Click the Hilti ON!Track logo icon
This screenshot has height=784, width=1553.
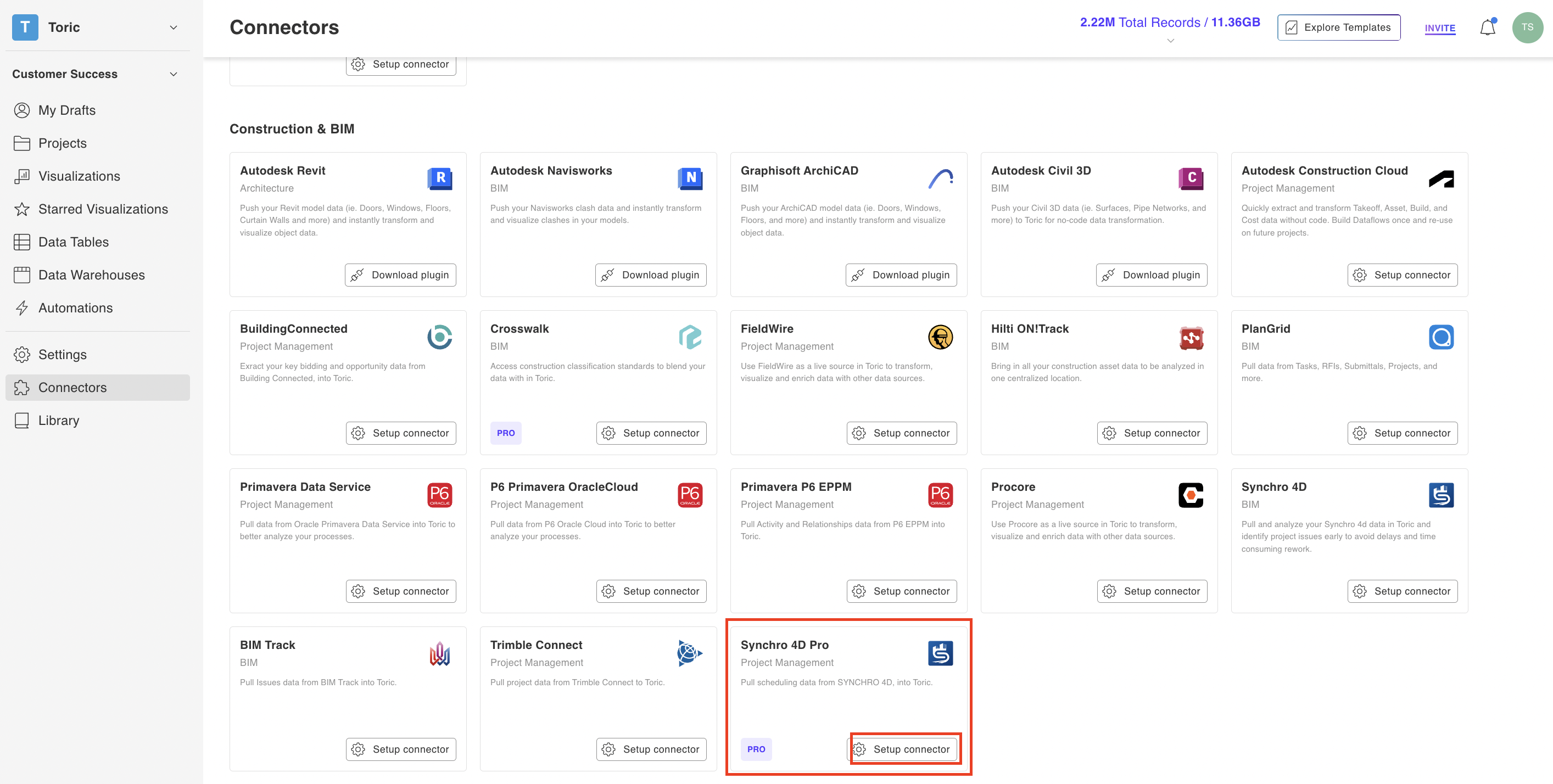pos(1191,337)
